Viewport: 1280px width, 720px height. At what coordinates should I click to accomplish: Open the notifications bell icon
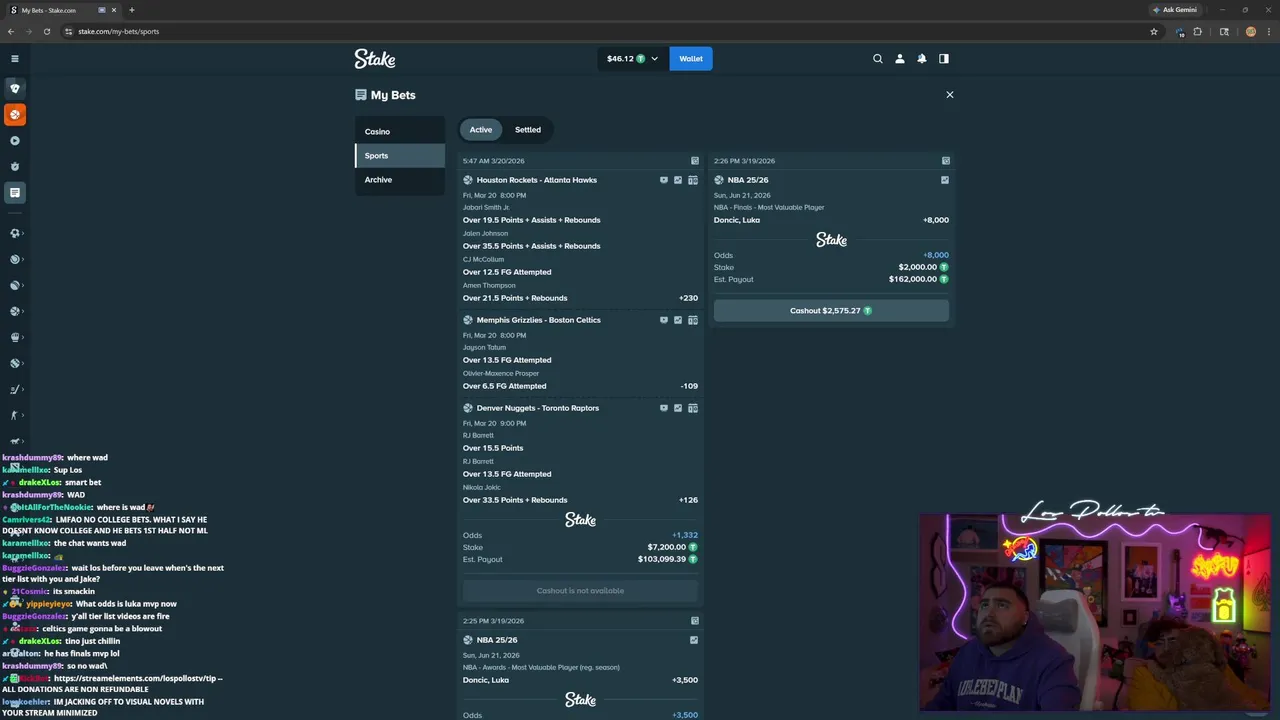pos(922,59)
